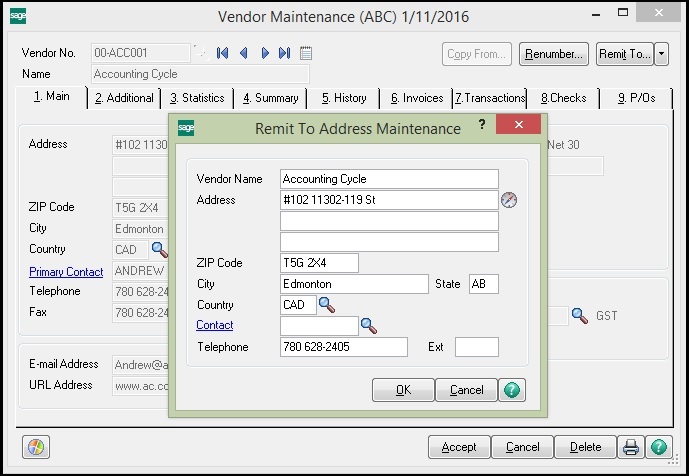Image resolution: width=689 pixels, height=476 pixels.
Task: Select the 6. Invoices tab
Action: pyautogui.click(x=417, y=98)
